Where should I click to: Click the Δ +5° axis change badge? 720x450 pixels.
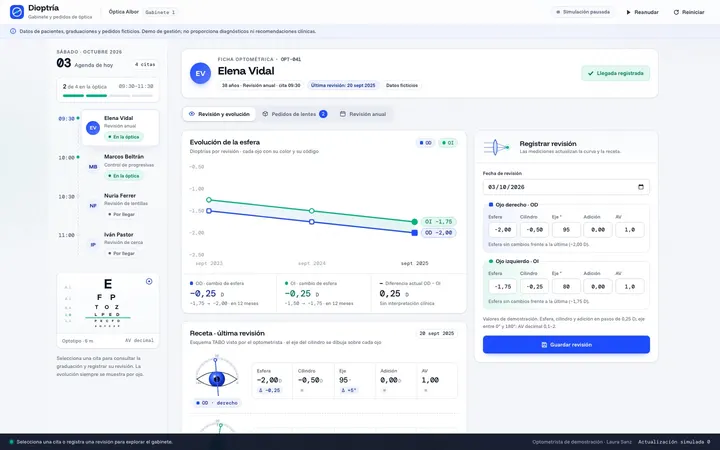[349, 390]
